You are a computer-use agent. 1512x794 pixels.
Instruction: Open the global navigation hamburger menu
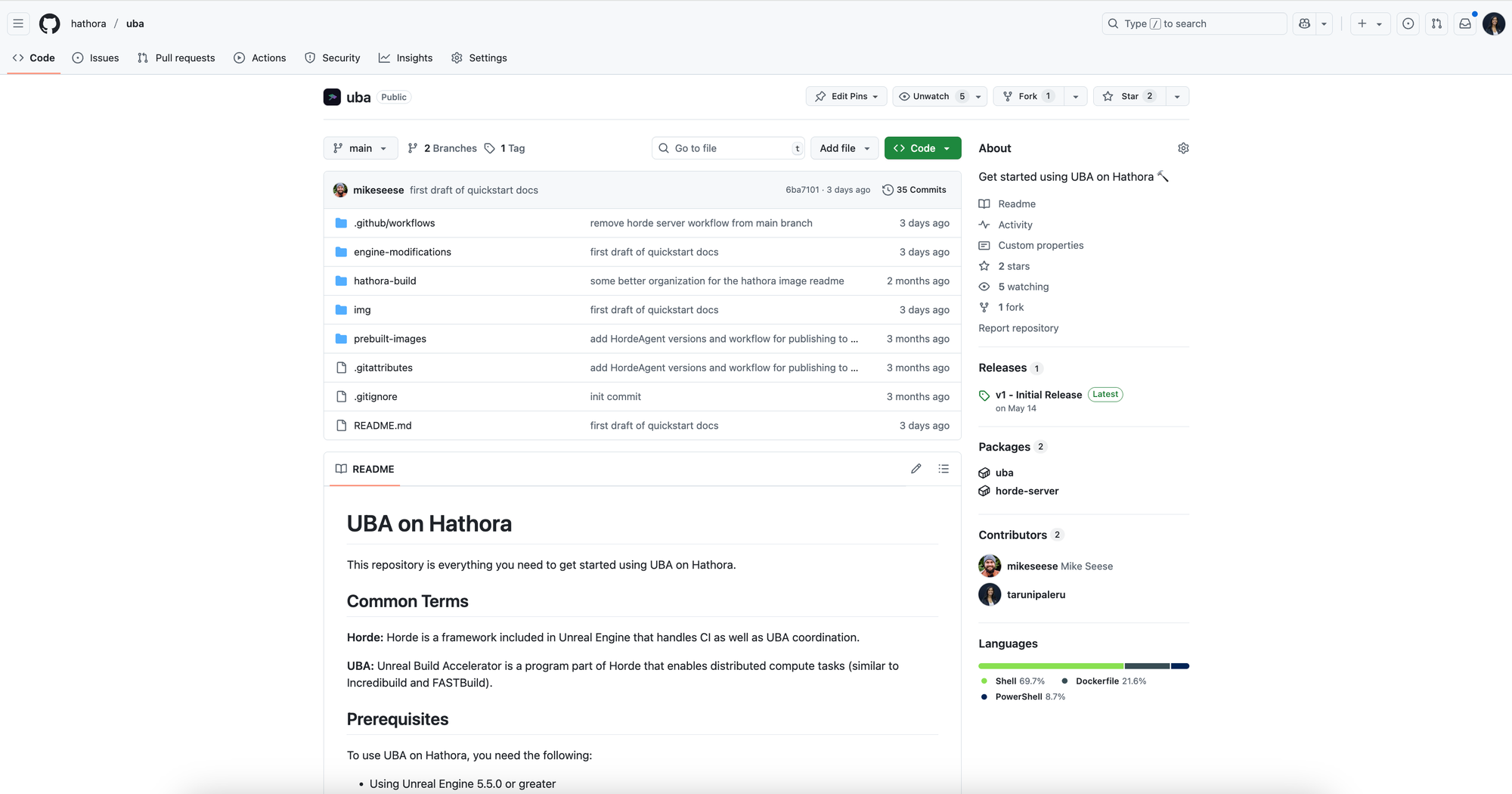[18, 23]
